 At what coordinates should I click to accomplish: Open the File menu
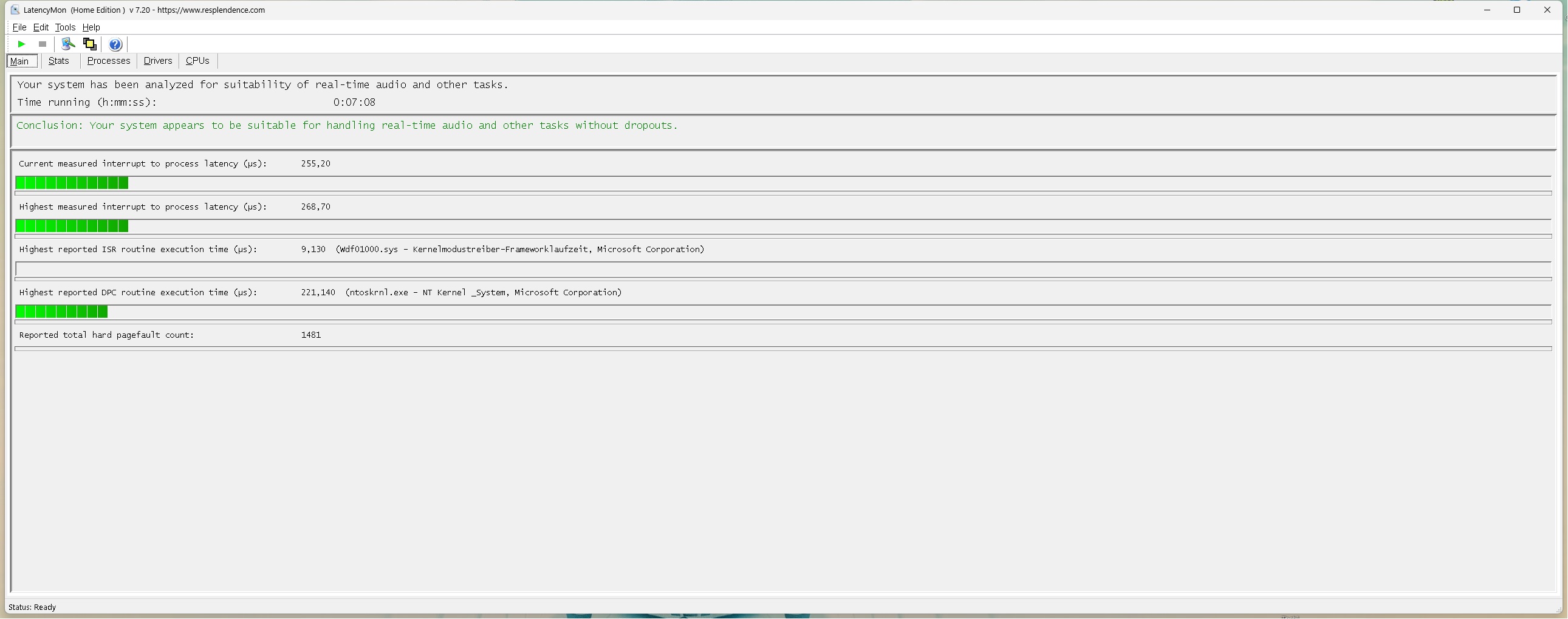pyautogui.click(x=19, y=27)
